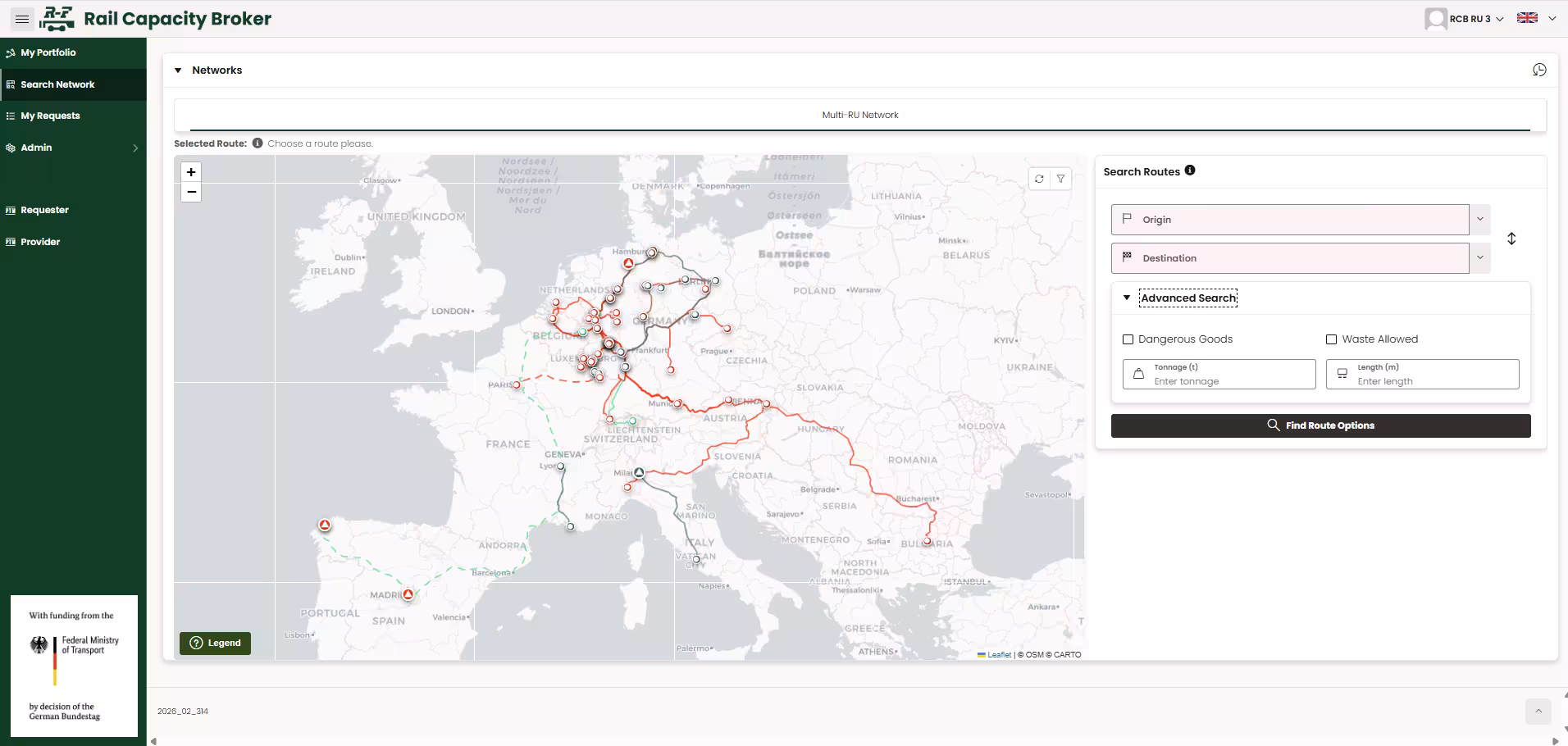
Task: Open the Requester section
Action: 73,210
